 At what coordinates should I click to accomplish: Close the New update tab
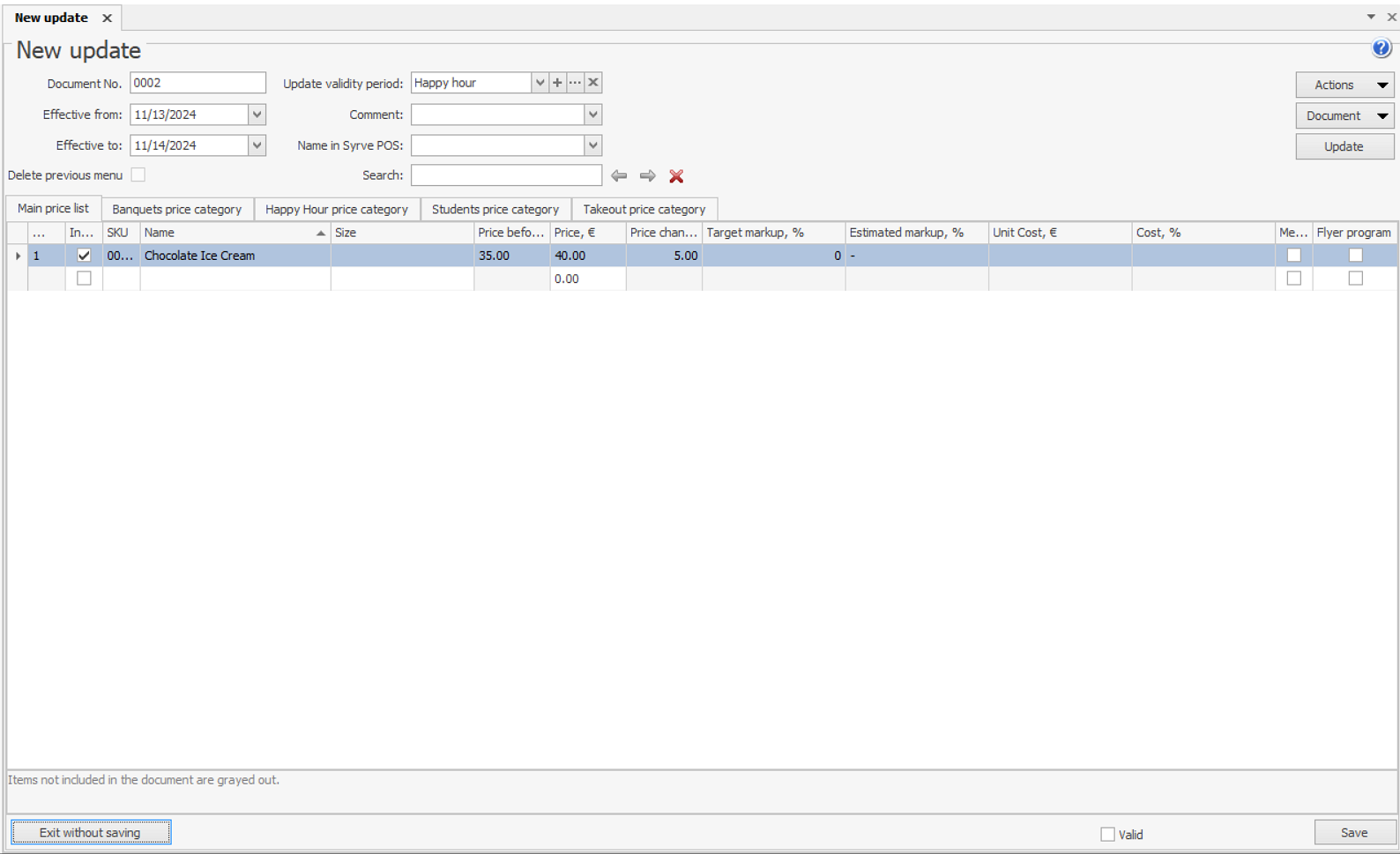(x=107, y=18)
